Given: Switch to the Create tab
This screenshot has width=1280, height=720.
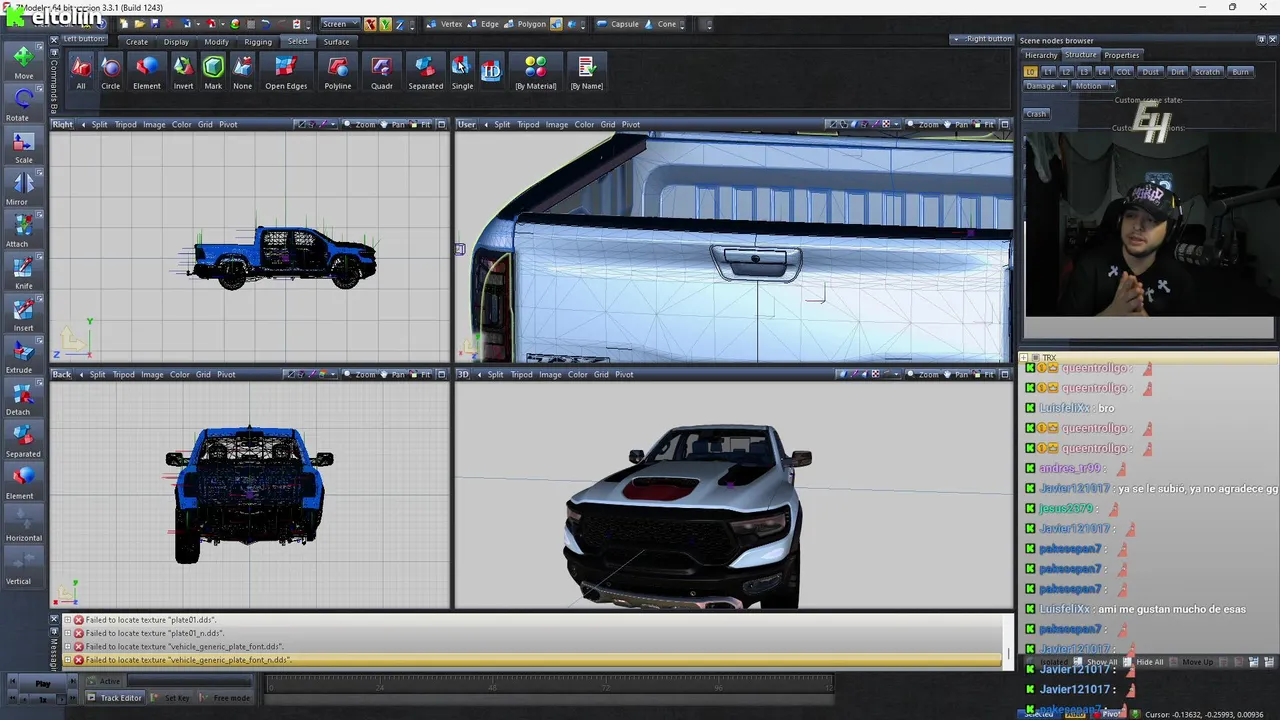Looking at the screenshot, I should pos(137,42).
